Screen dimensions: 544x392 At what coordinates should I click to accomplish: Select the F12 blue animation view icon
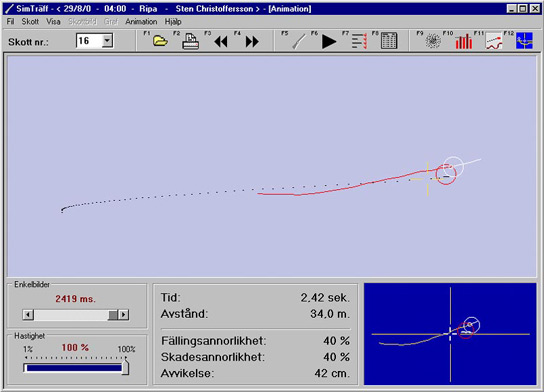[x=524, y=41]
